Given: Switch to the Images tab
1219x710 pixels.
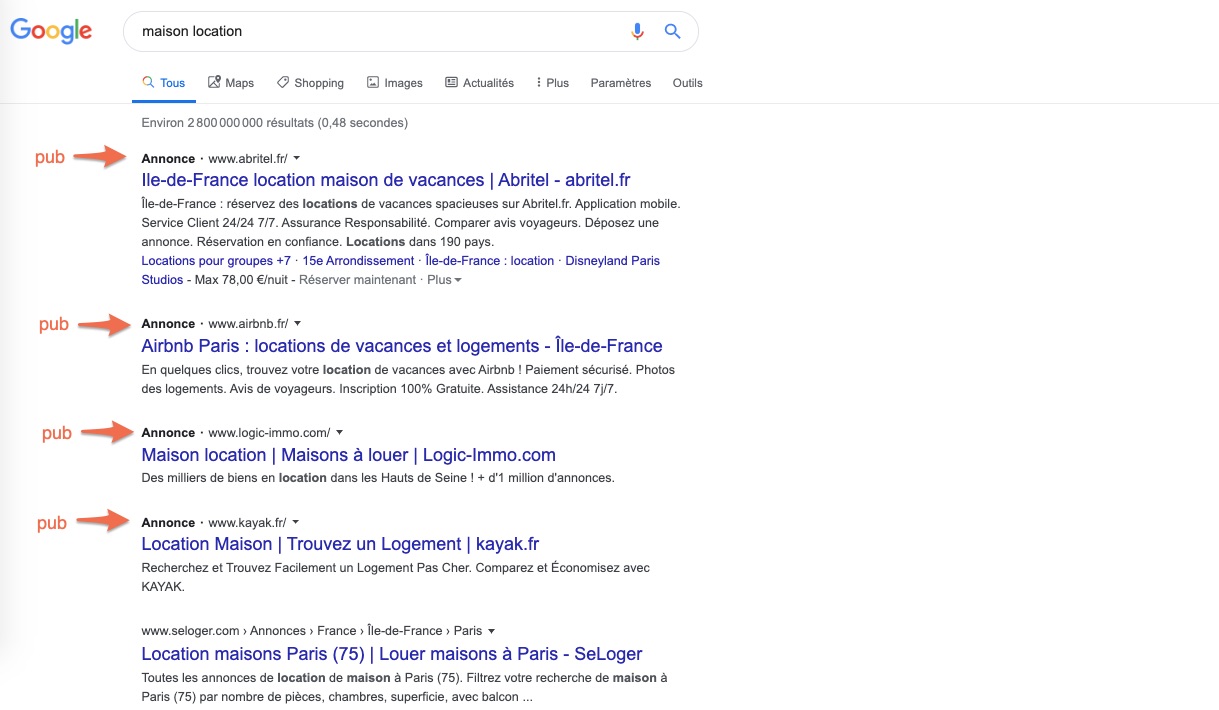Looking at the screenshot, I should 394,83.
